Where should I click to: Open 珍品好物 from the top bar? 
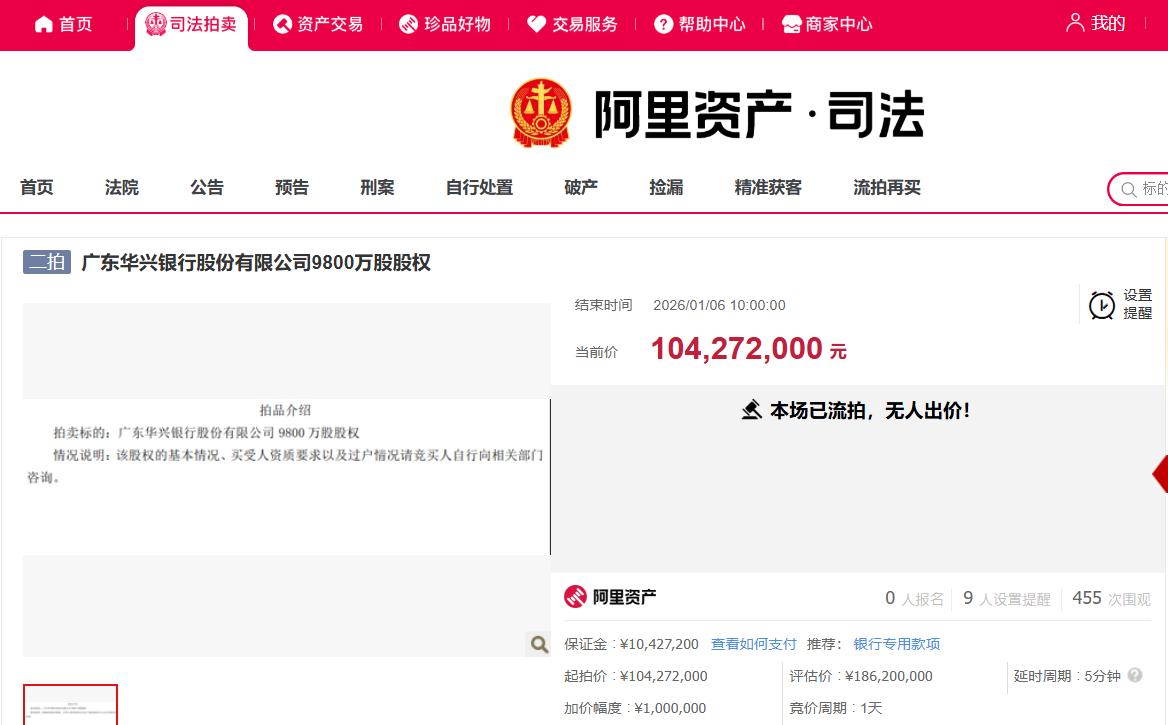click(444, 24)
